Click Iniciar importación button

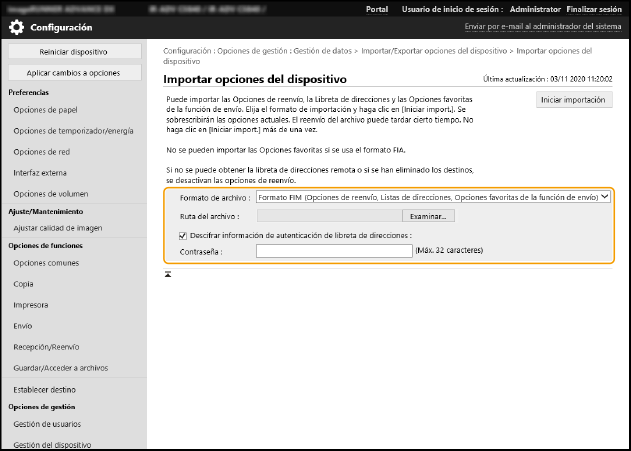573,100
